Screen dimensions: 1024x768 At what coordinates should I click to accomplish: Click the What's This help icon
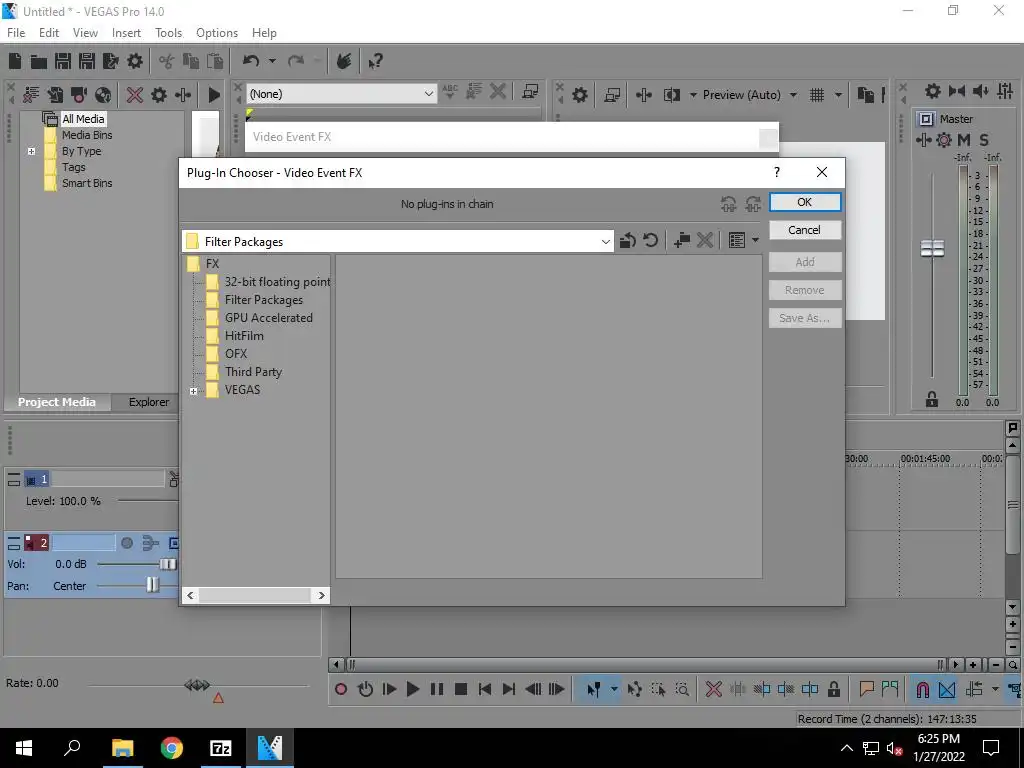(x=375, y=61)
